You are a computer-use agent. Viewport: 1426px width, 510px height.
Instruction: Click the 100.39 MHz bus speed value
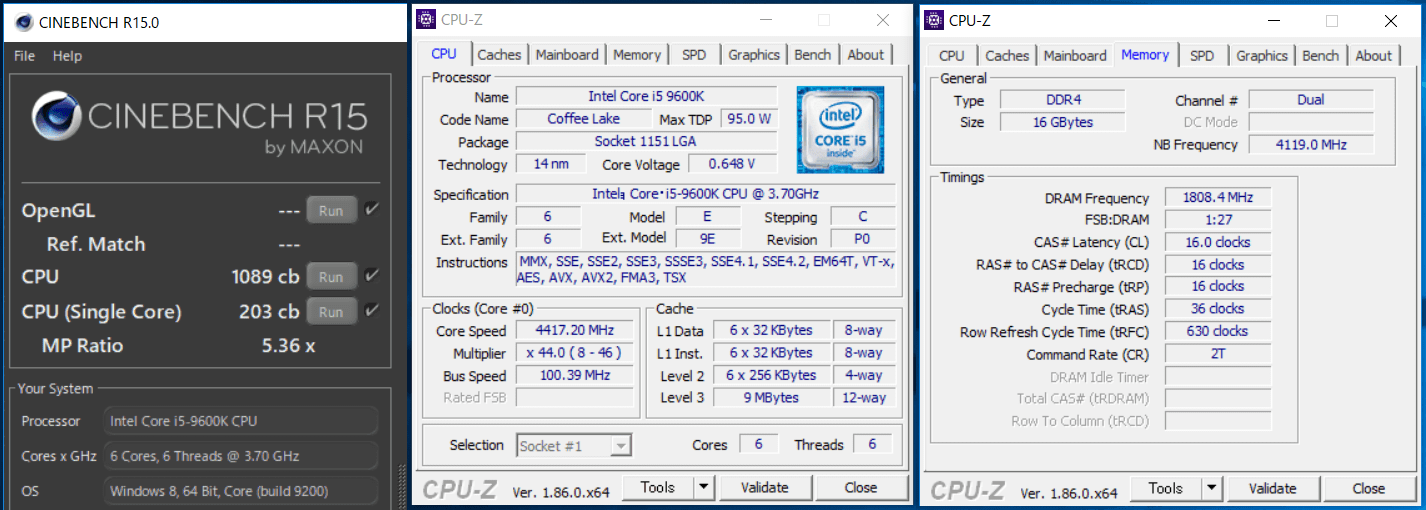tap(577, 376)
